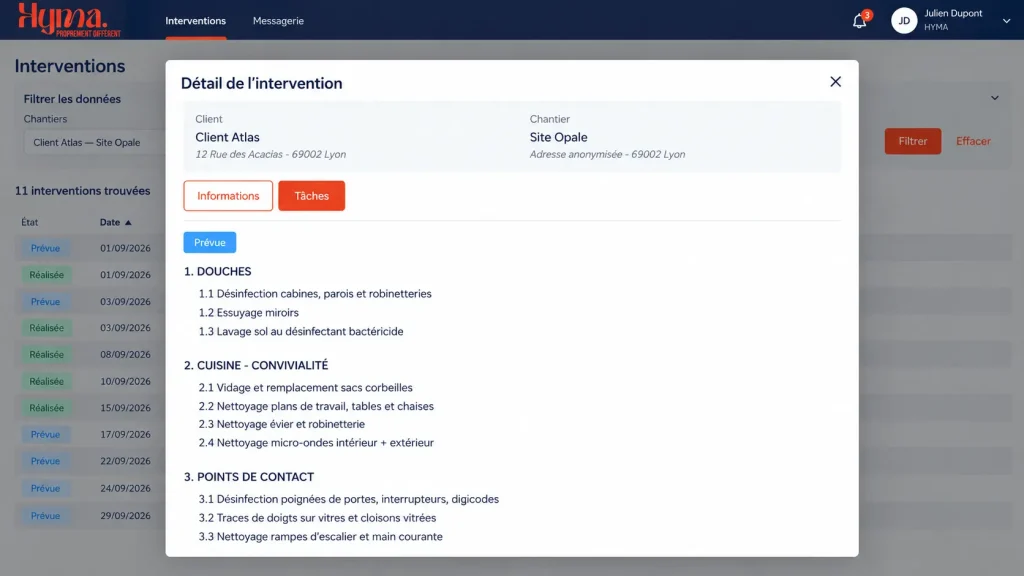Click the 1. DOUCHES section heading
Screen dimensions: 1024x576
click(217, 272)
